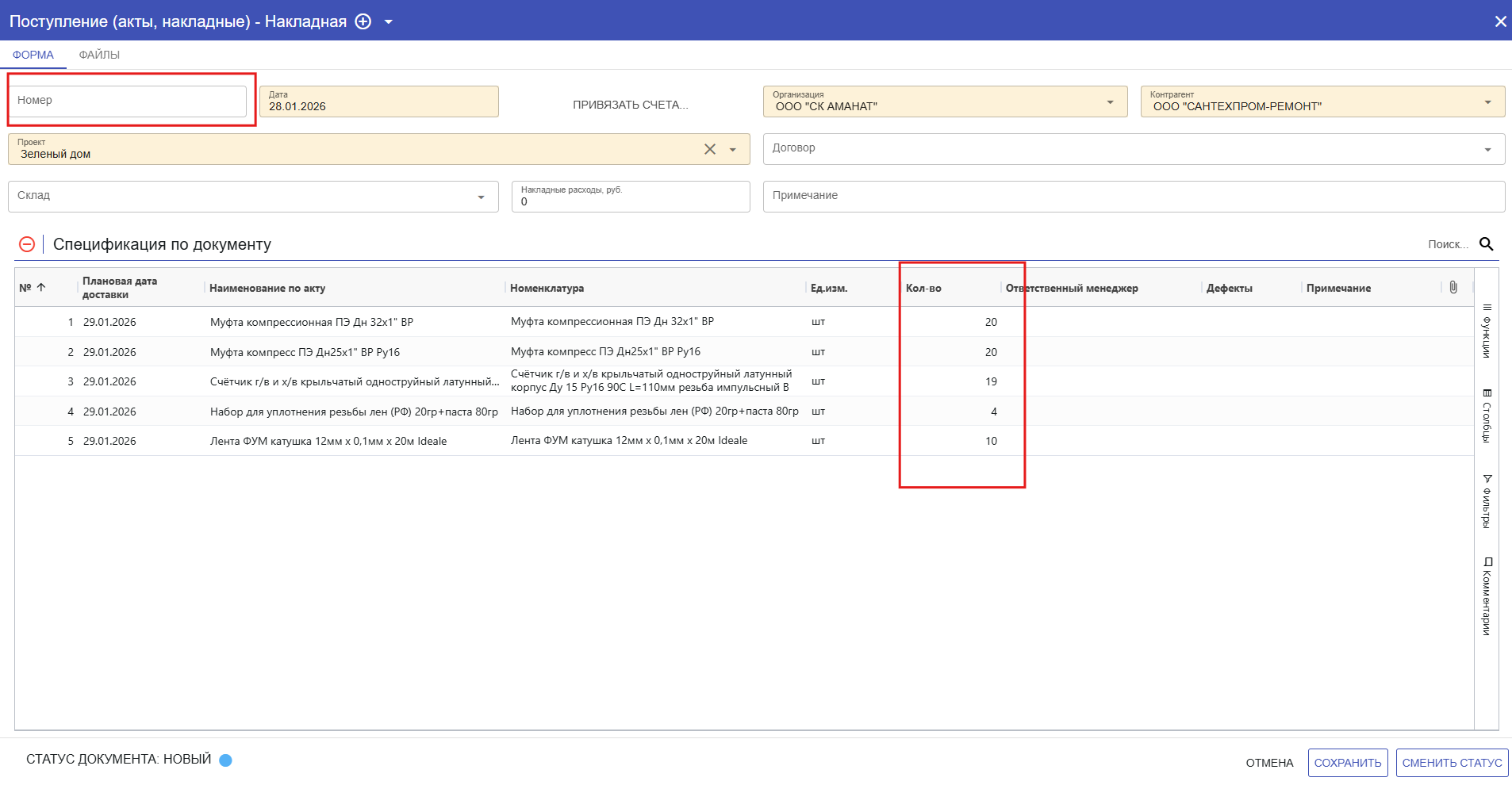This screenshot has width=1512, height=785.
Task: Open the Комментарии side panel
Action: [x=1487, y=596]
